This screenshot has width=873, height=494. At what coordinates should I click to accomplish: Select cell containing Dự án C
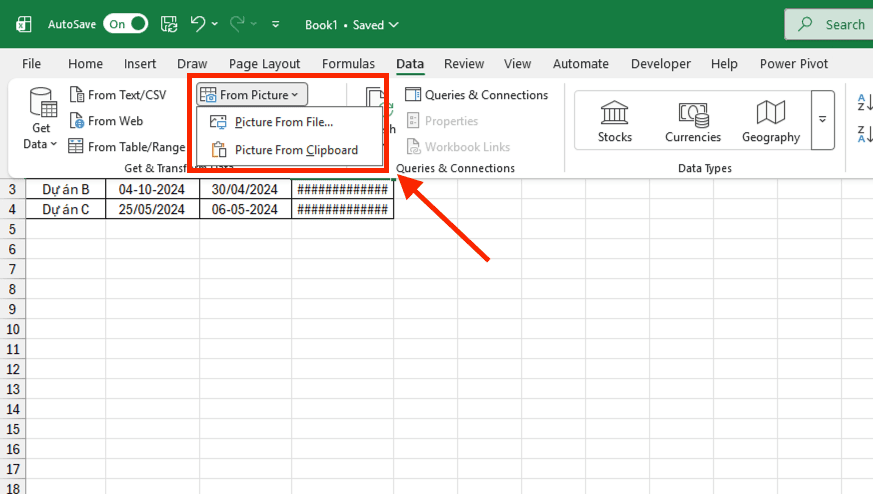[66, 209]
